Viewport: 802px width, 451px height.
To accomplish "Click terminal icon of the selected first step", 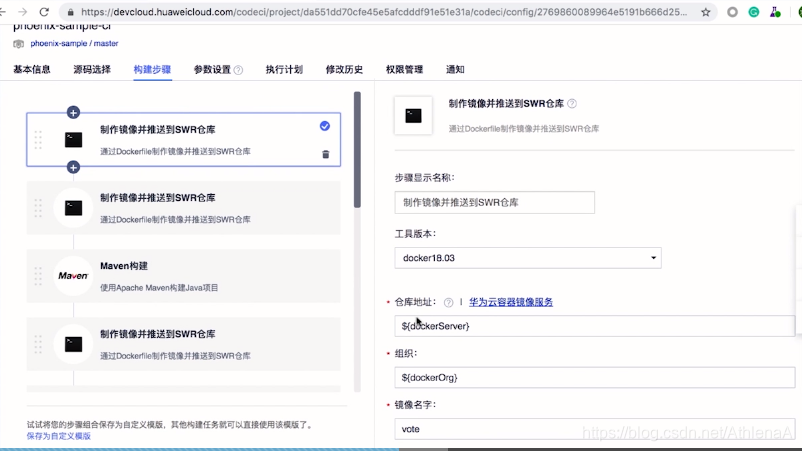I will (x=73, y=140).
